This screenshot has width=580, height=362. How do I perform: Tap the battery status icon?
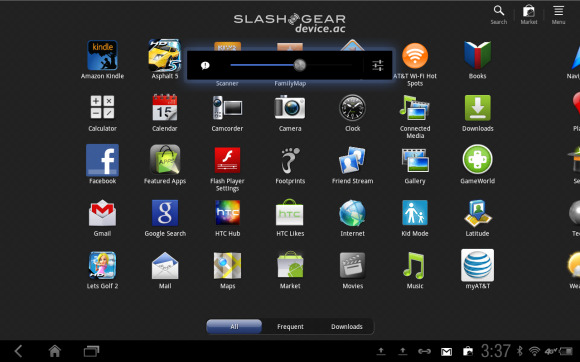(x=566, y=351)
